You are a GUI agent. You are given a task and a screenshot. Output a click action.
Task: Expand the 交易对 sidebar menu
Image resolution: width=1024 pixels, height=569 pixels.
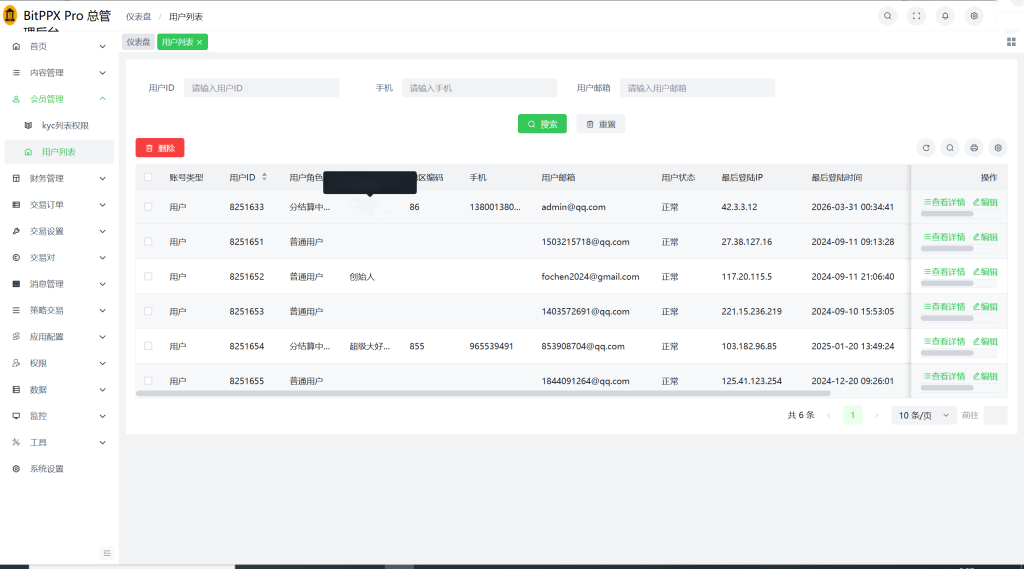[x=59, y=257]
